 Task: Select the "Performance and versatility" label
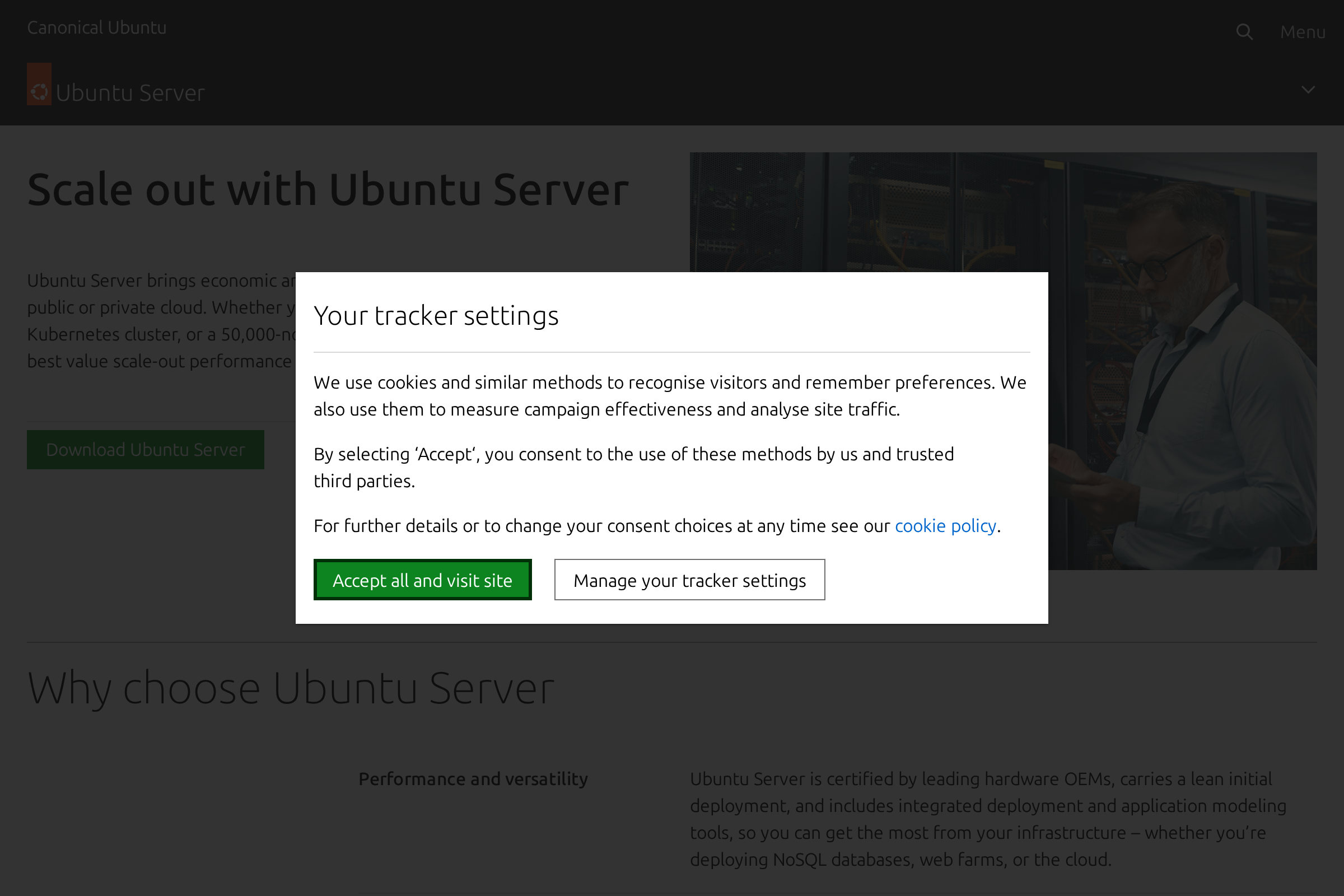473,778
